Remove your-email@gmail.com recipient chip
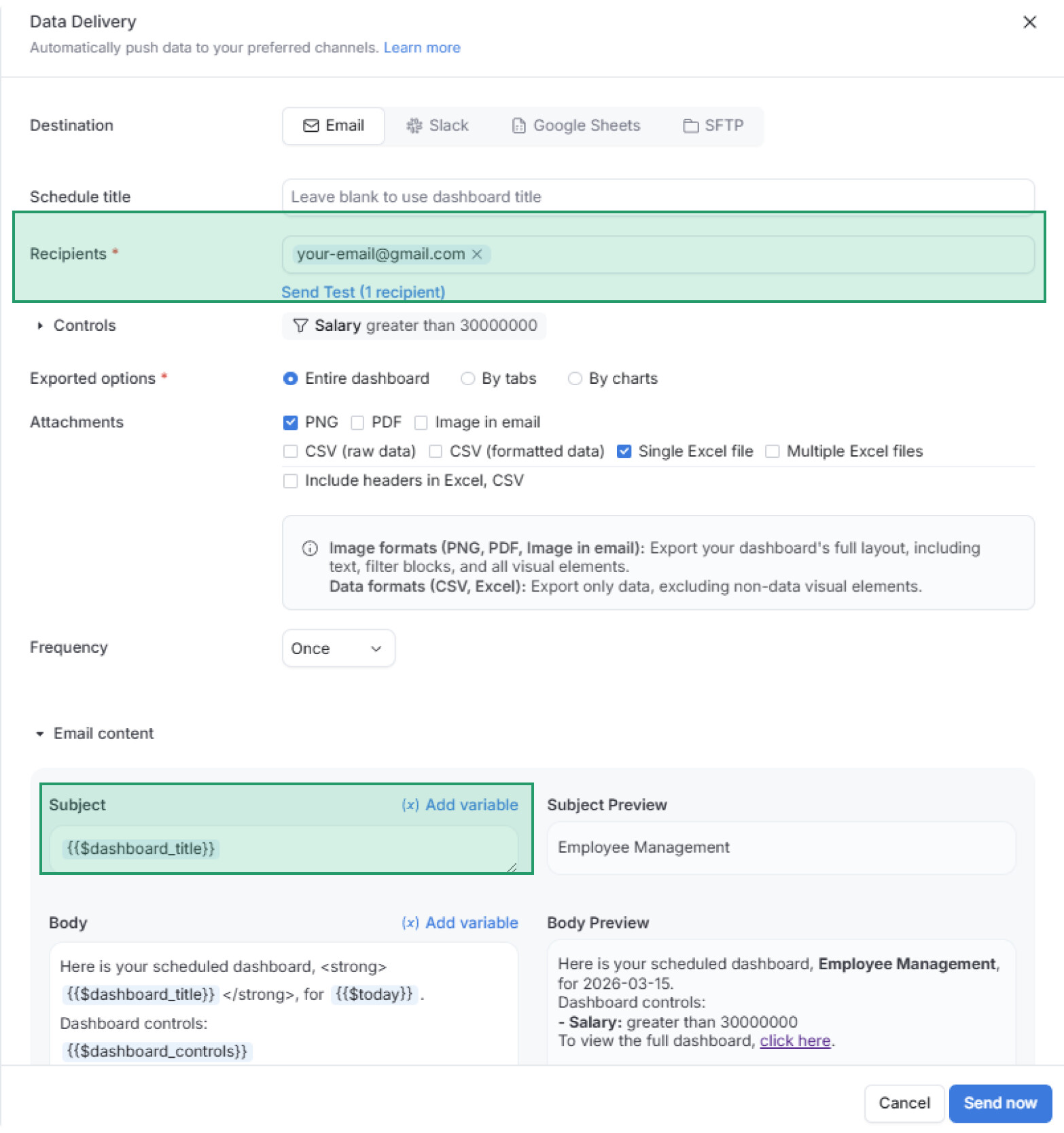Image resolution: width=1064 pixels, height=1133 pixels. click(x=477, y=254)
